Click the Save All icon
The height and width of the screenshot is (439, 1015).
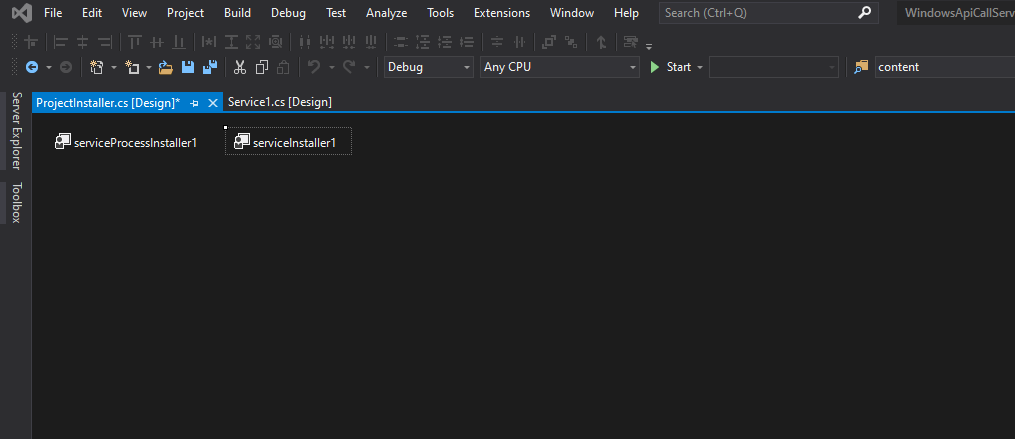[x=210, y=67]
